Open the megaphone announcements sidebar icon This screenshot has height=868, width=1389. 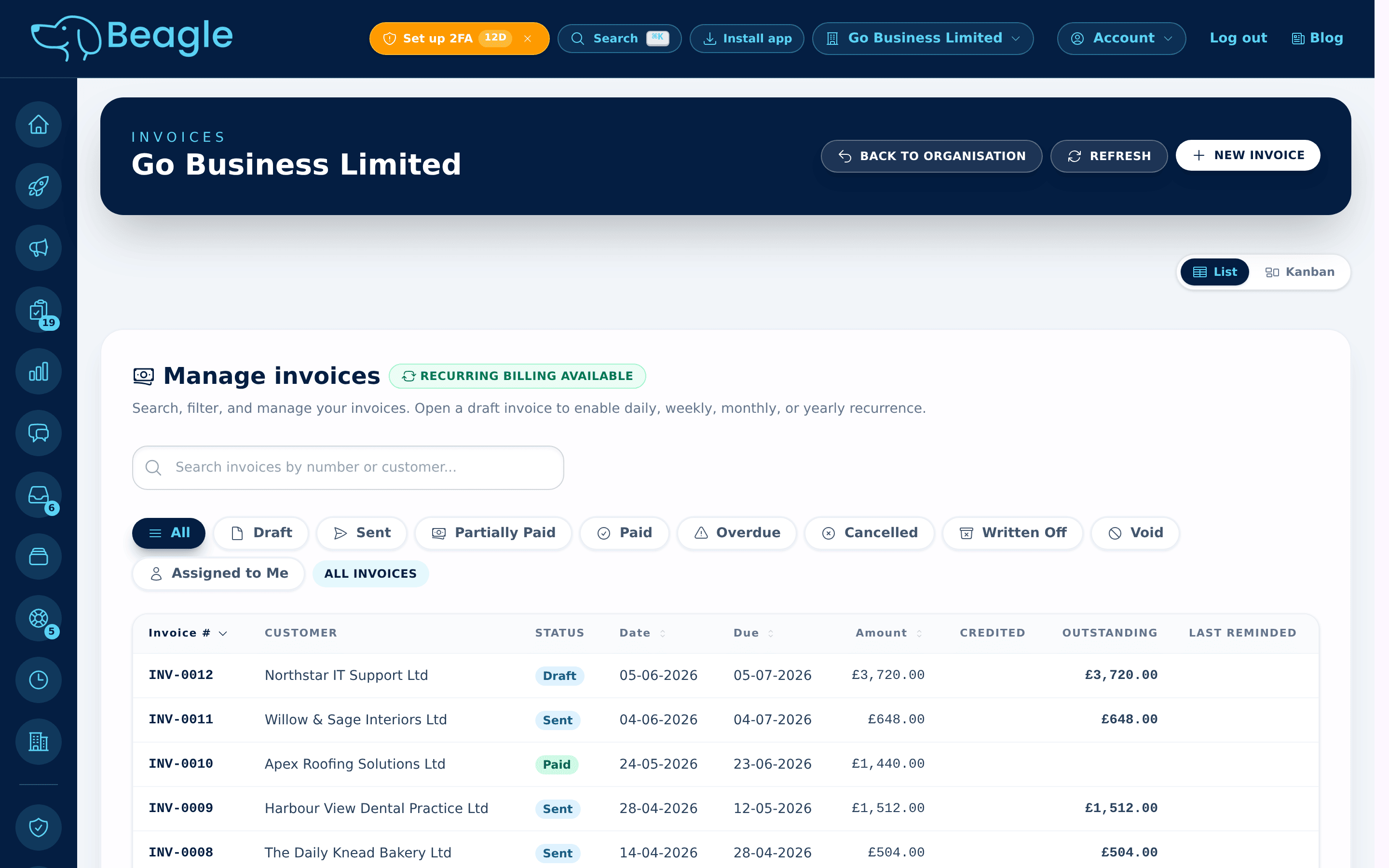[x=39, y=247]
